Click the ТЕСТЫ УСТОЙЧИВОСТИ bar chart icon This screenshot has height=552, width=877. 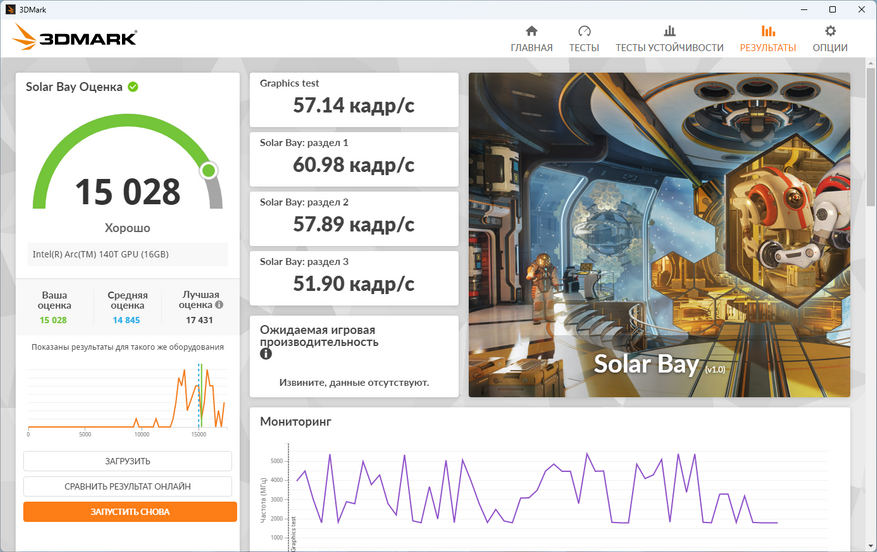click(669, 31)
